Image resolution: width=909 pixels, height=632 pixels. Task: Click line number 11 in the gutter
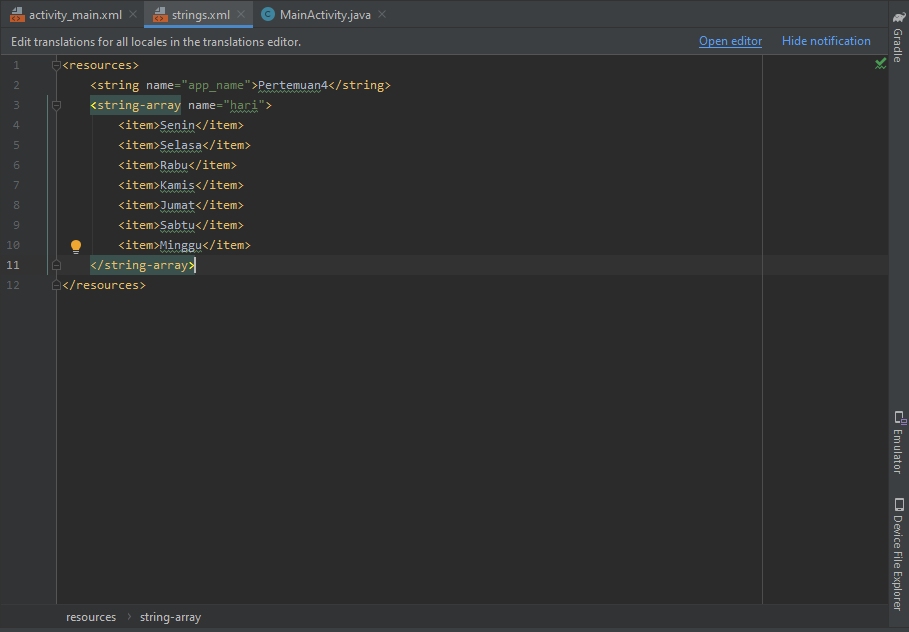[13, 265]
